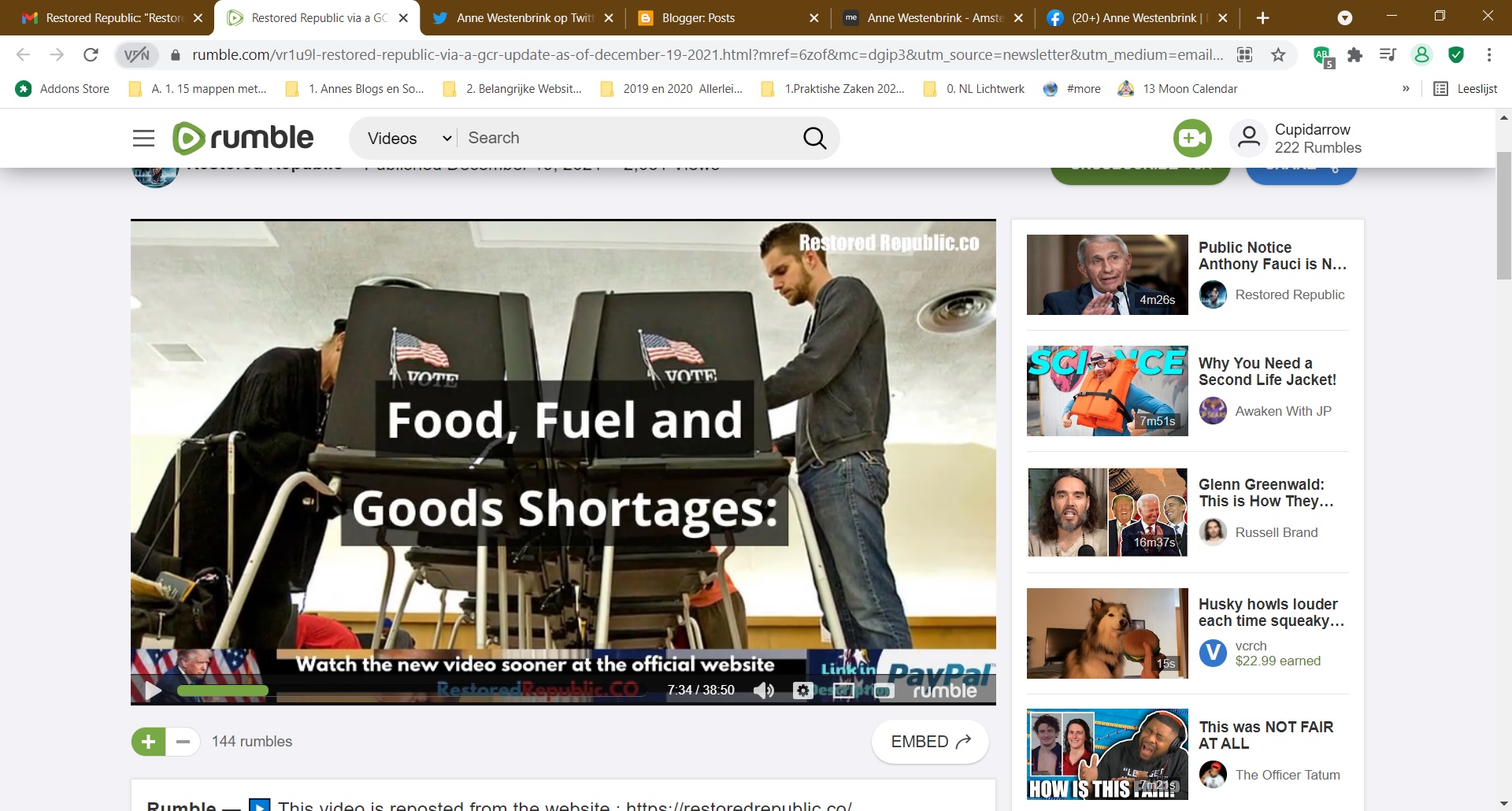
Task: Open the QR/apps grid icon in address bar
Action: tap(1244, 54)
